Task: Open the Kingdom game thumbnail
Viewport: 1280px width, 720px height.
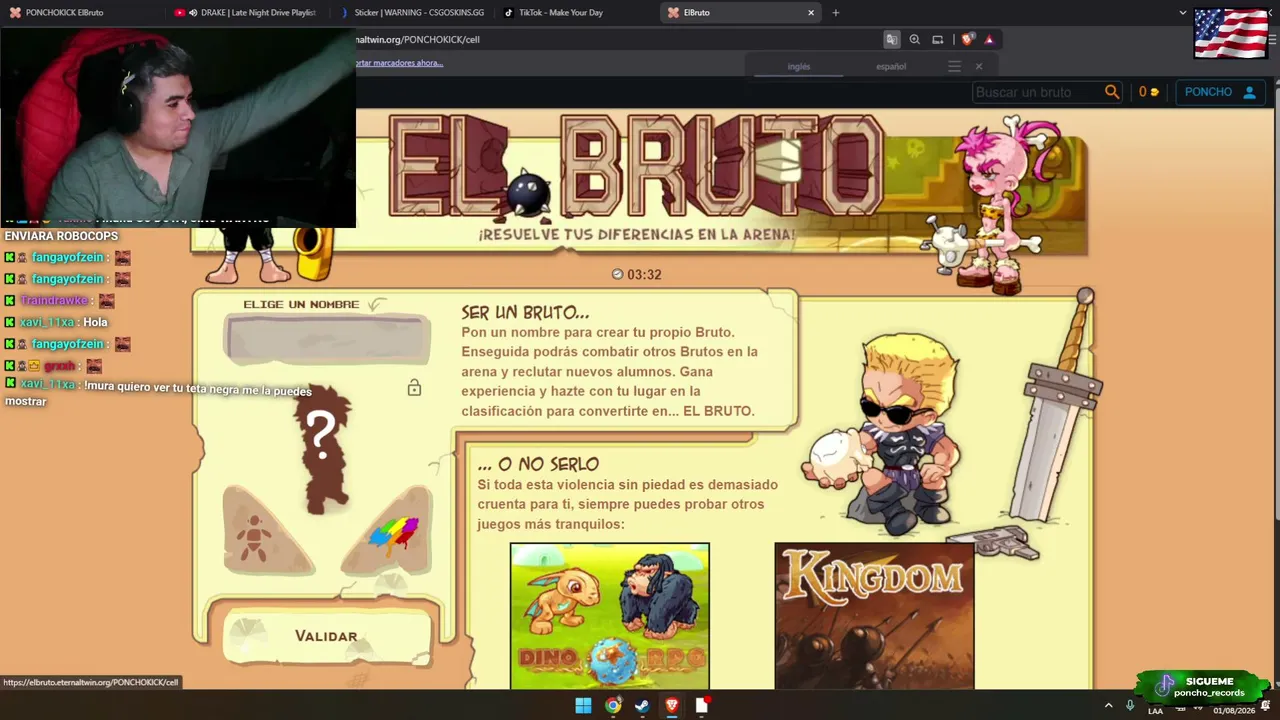Action: [874, 616]
